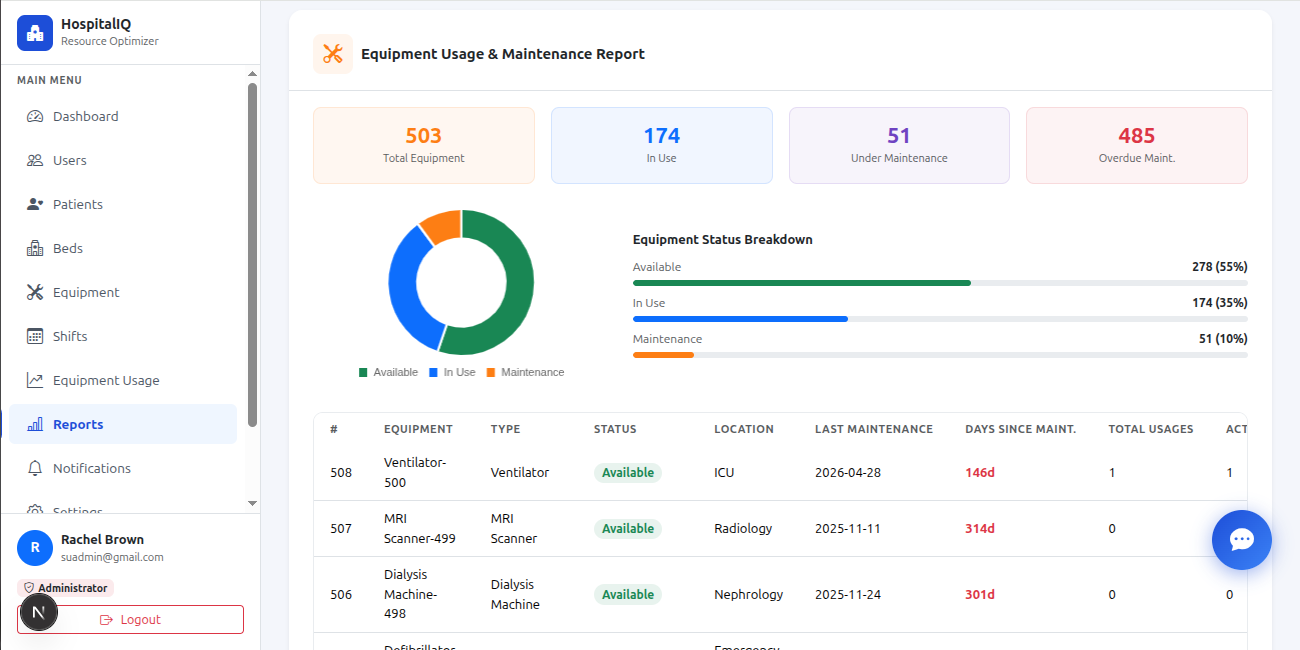
Task: Click the Shifts calendar icon
Action: (x=35, y=336)
